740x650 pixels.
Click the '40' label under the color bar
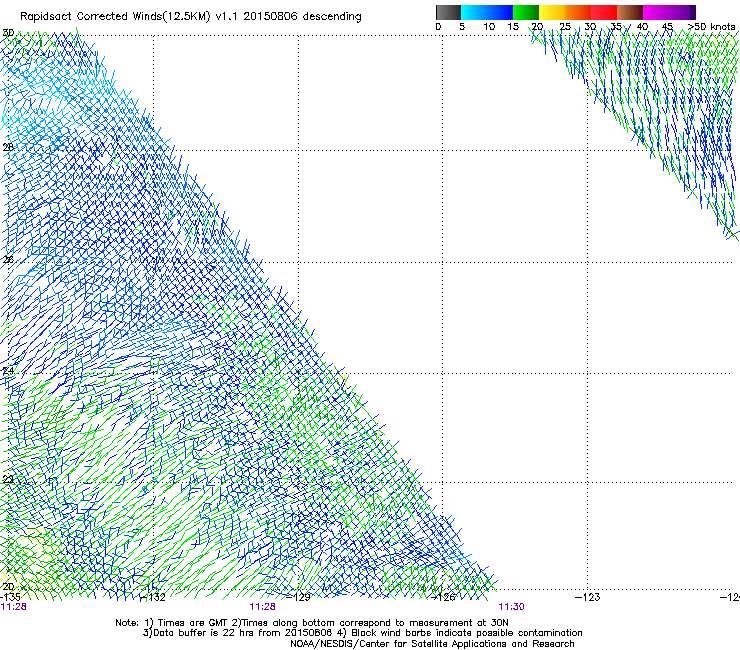642,26
